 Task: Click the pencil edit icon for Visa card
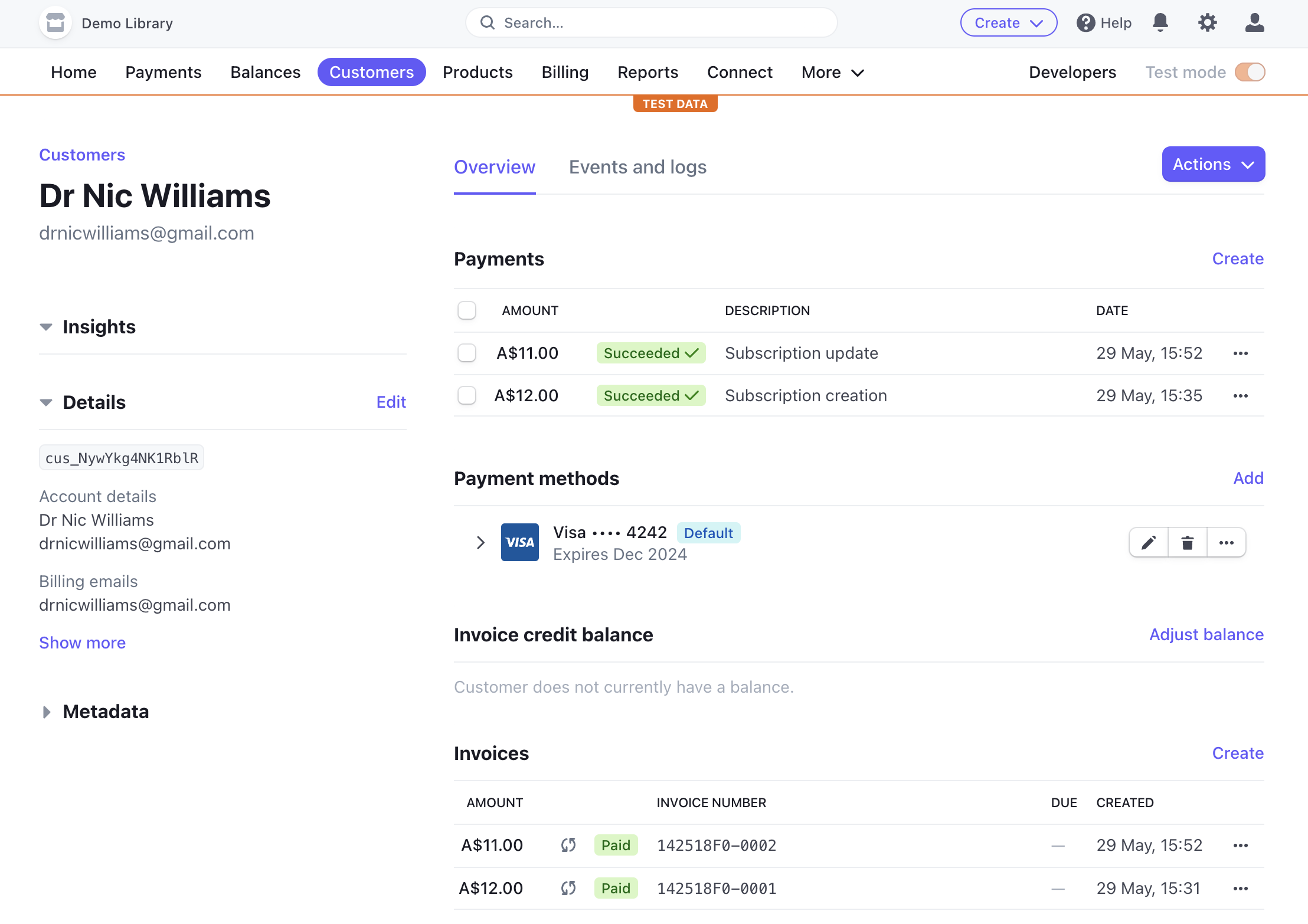pos(1149,542)
